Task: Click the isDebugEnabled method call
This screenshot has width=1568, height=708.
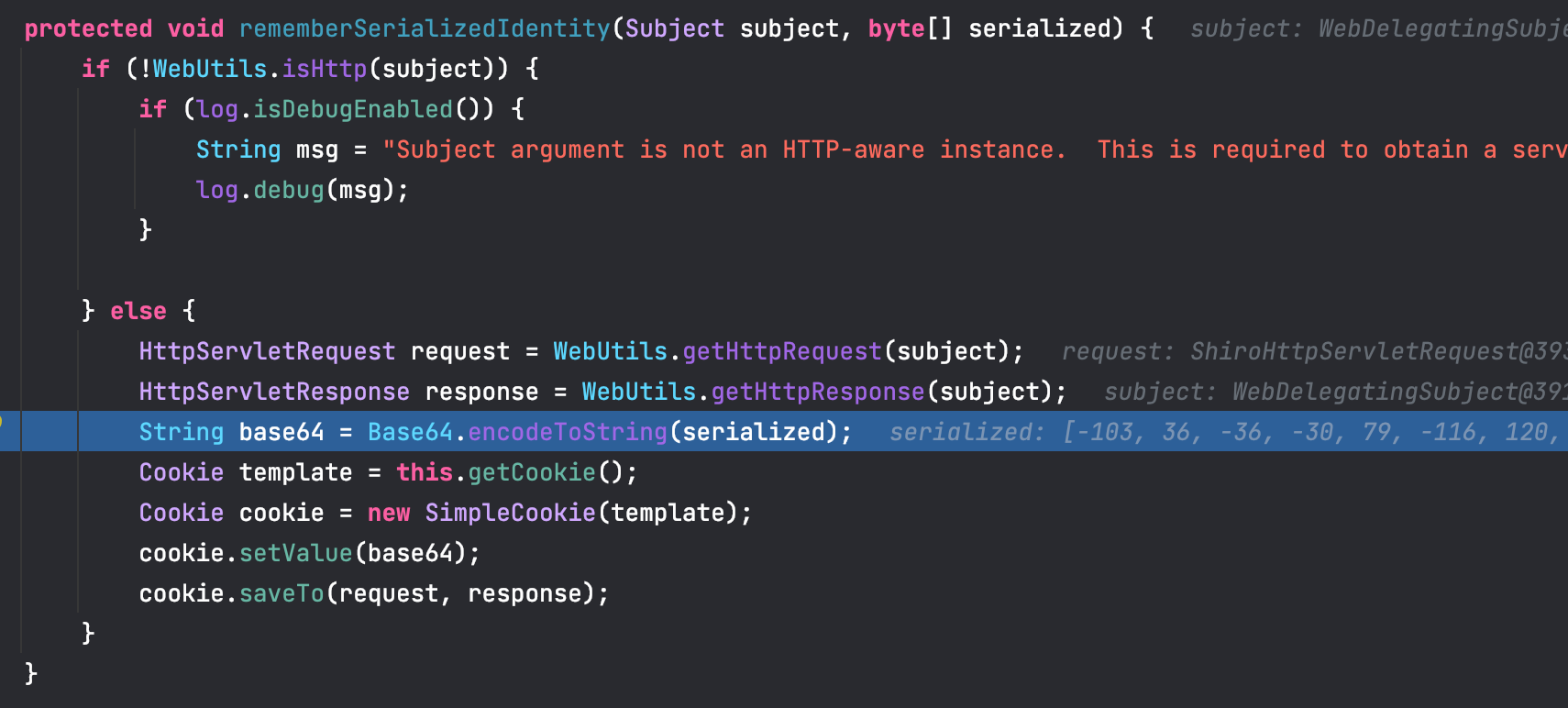Action: pyautogui.click(x=352, y=109)
